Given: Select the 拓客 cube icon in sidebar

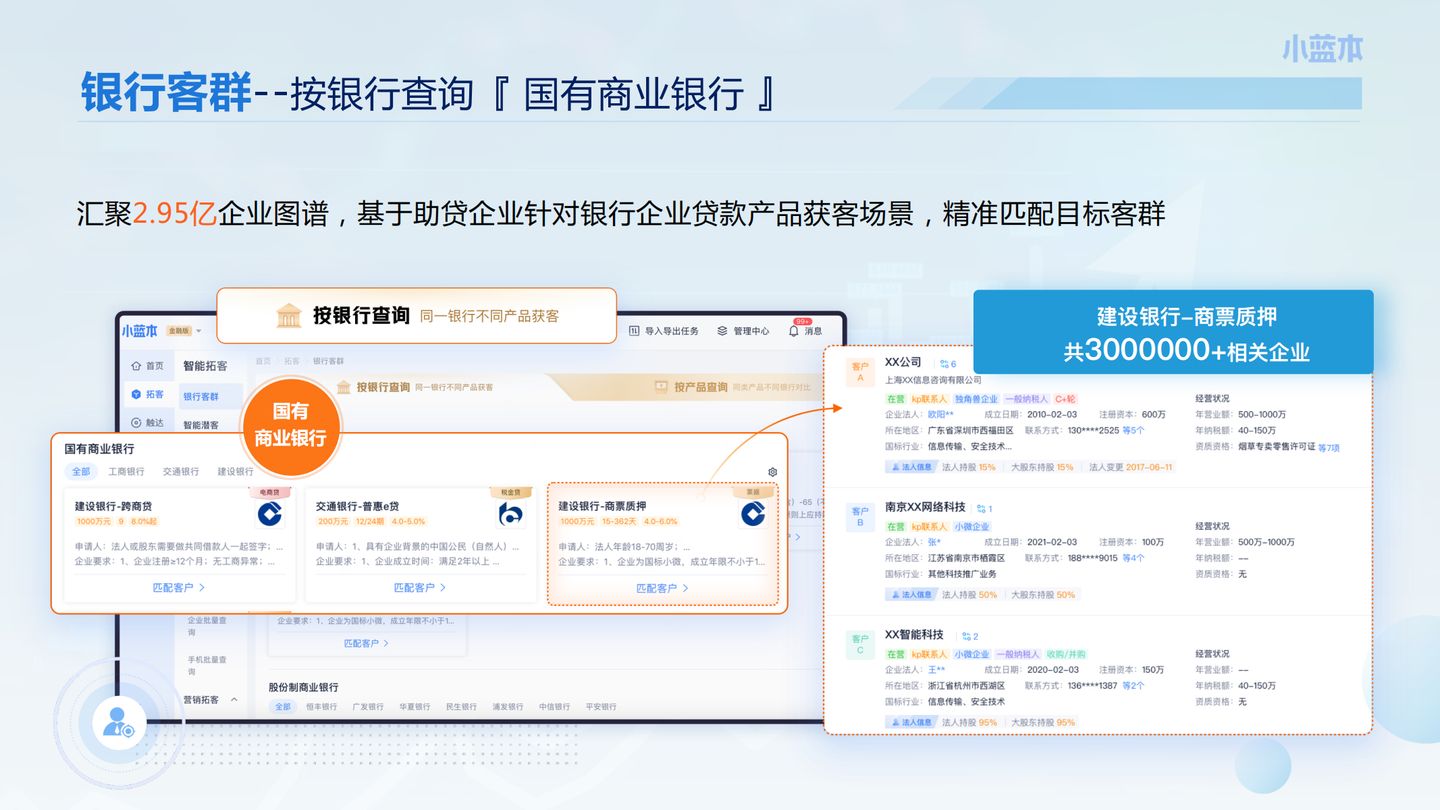Looking at the screenshot, I should pyautogui.click(x=136, y=395).
